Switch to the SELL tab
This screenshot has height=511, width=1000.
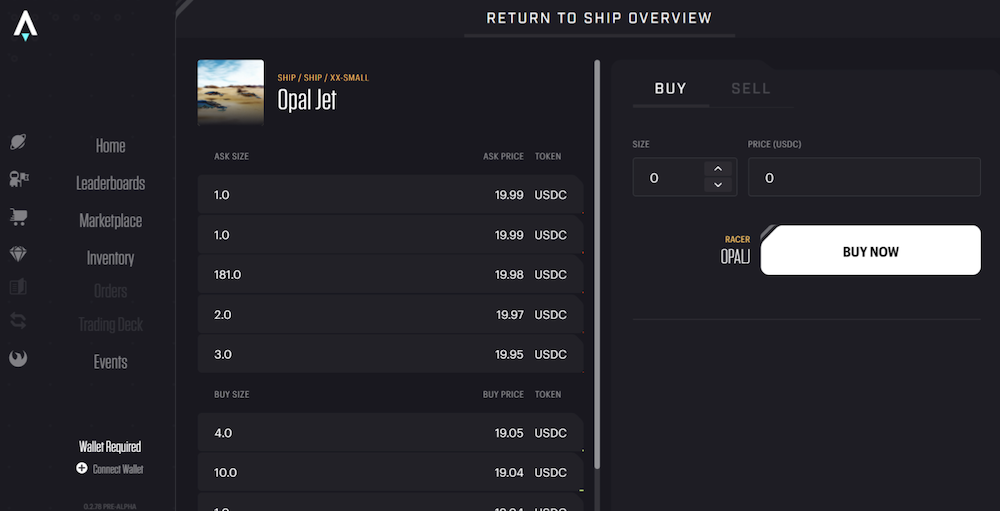click(x=751, y=89)
